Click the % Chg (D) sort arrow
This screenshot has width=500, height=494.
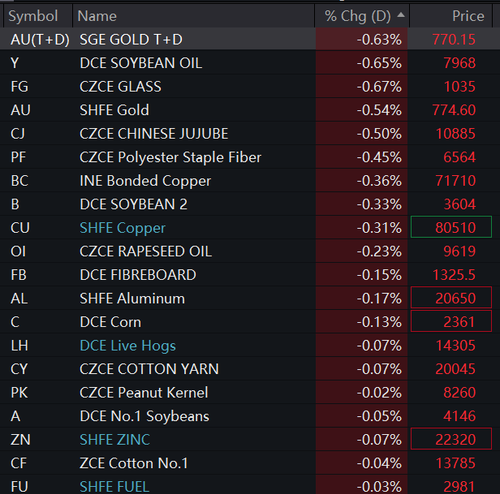pyautogui.click(x=401, y=15)
